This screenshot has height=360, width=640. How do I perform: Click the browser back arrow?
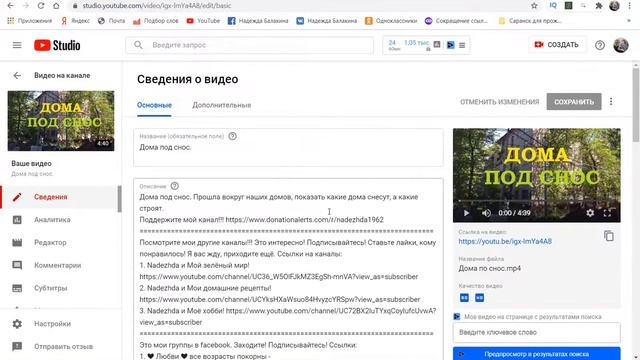[11, 6]
